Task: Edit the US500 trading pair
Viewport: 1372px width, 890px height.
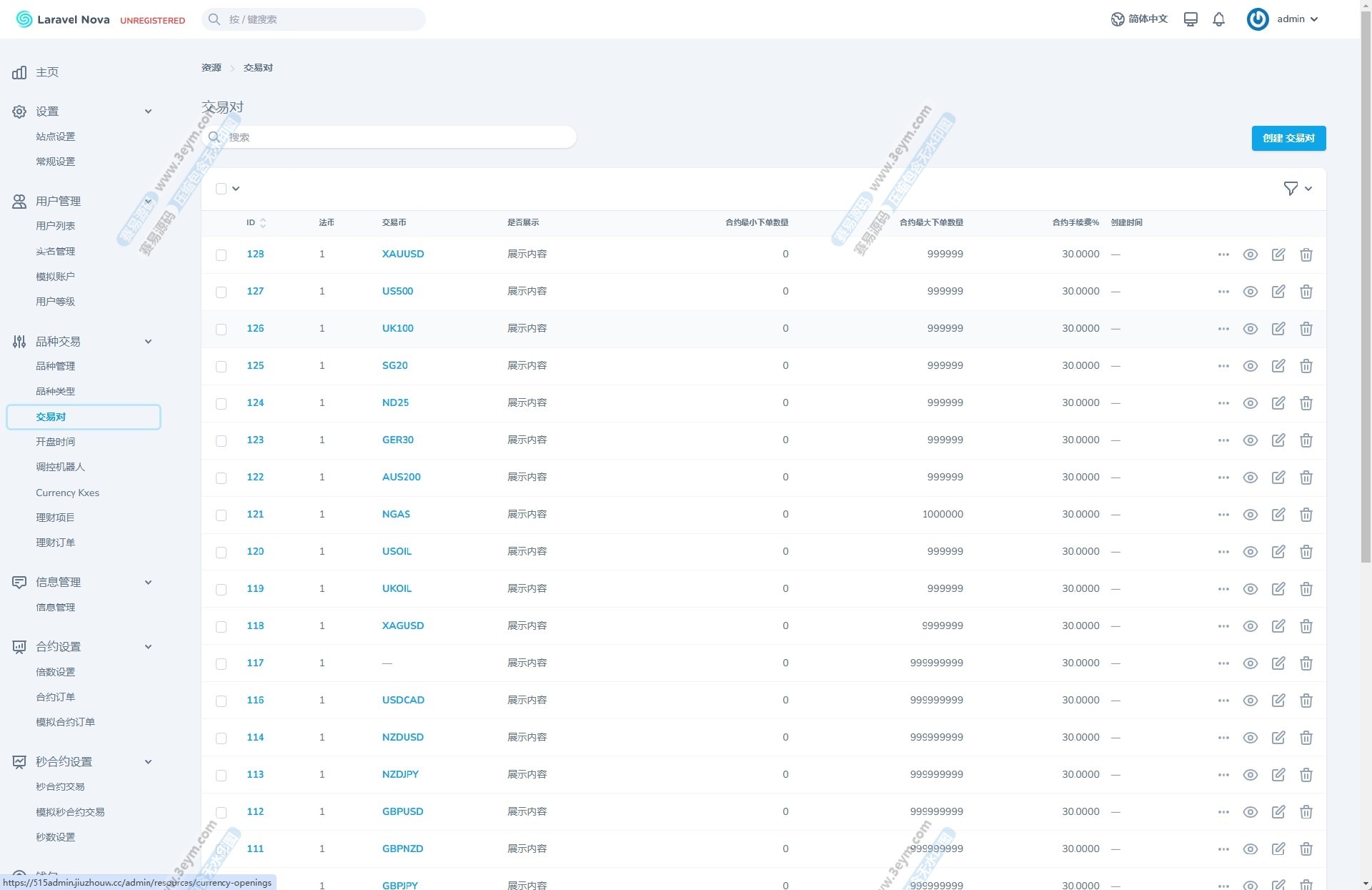Action: point(1278,292)
